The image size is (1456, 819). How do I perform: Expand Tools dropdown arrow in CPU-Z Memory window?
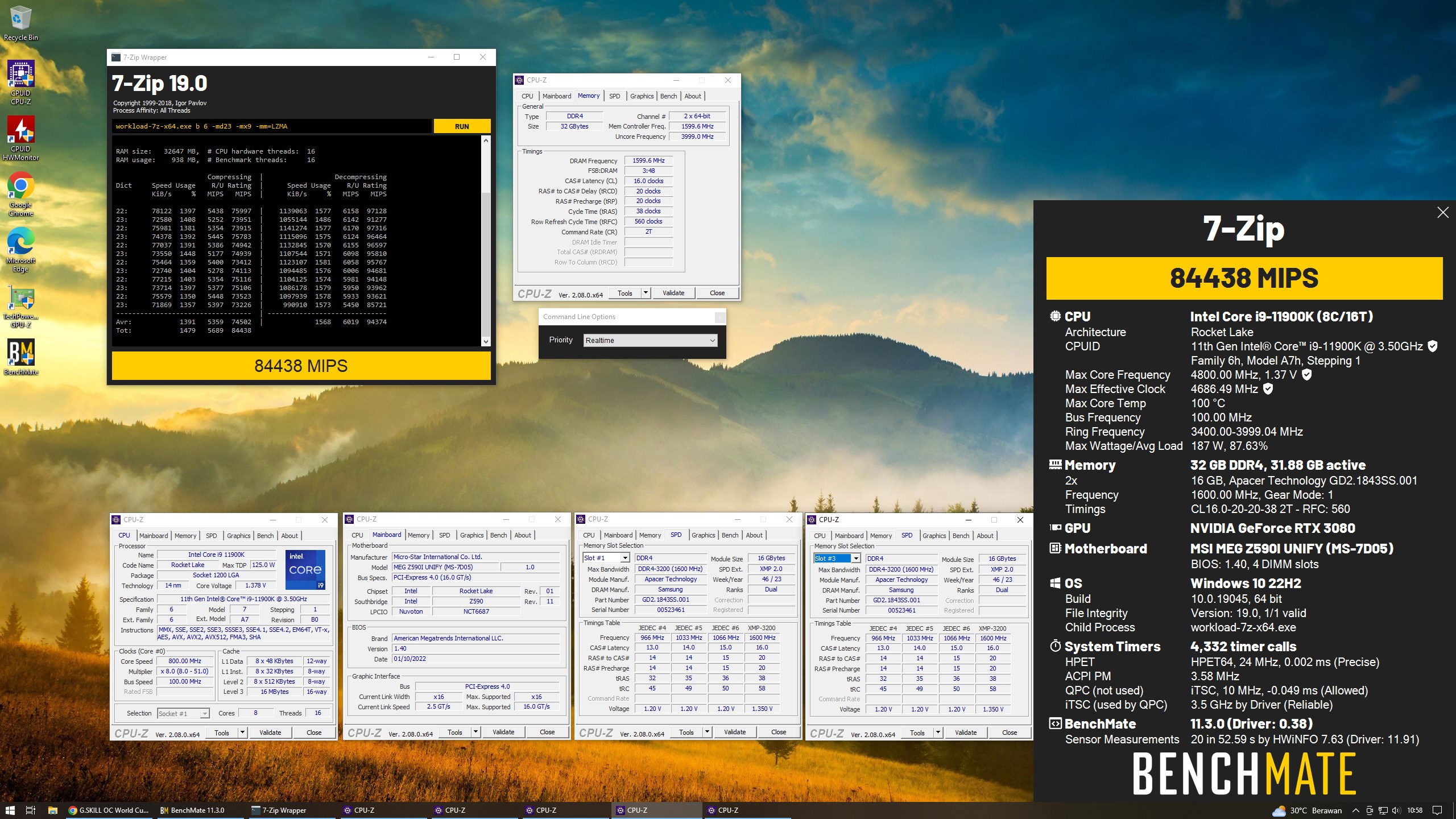click(x=646, y=293)
